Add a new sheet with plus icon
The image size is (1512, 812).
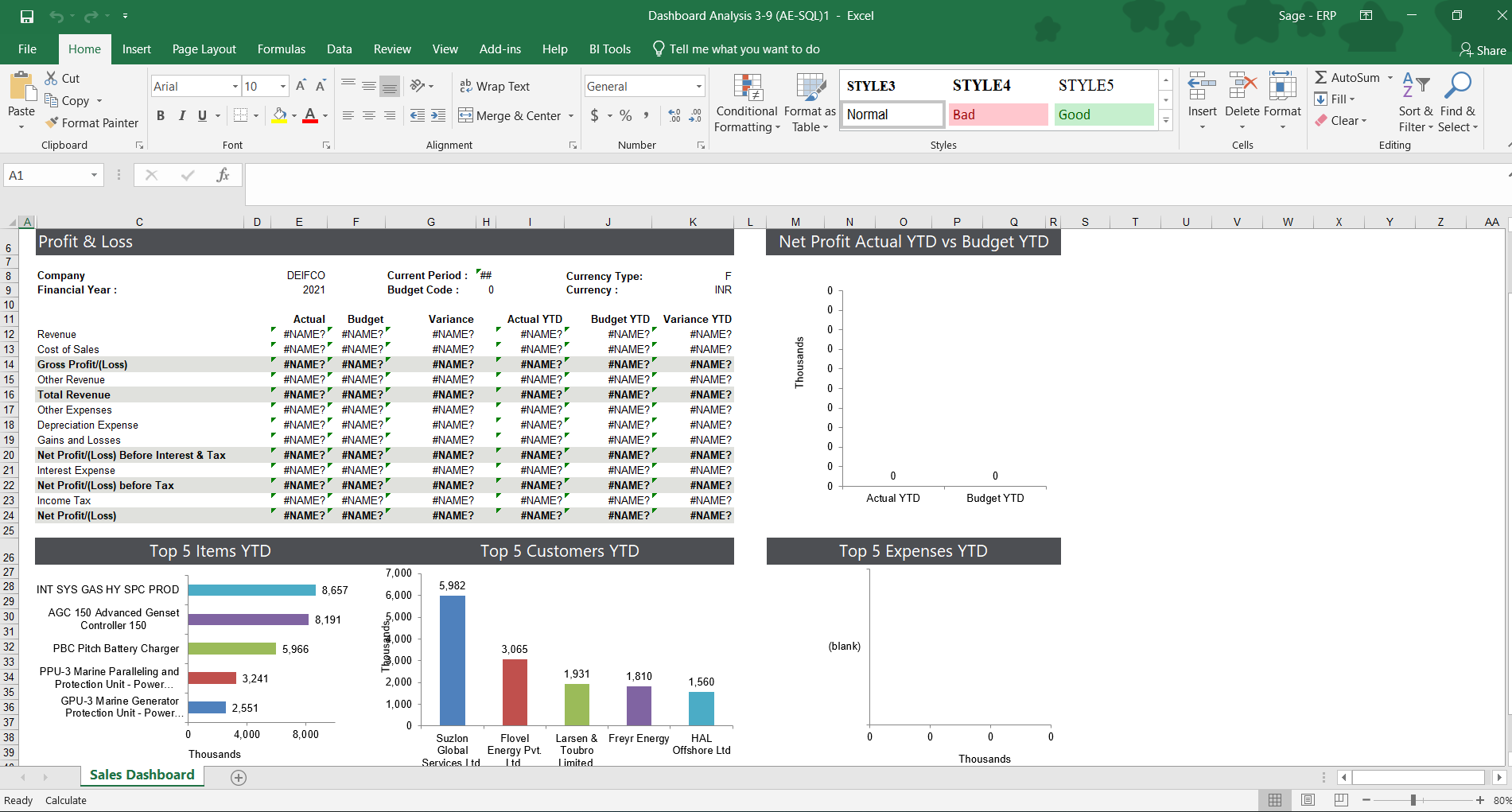[x=239, y=777]
